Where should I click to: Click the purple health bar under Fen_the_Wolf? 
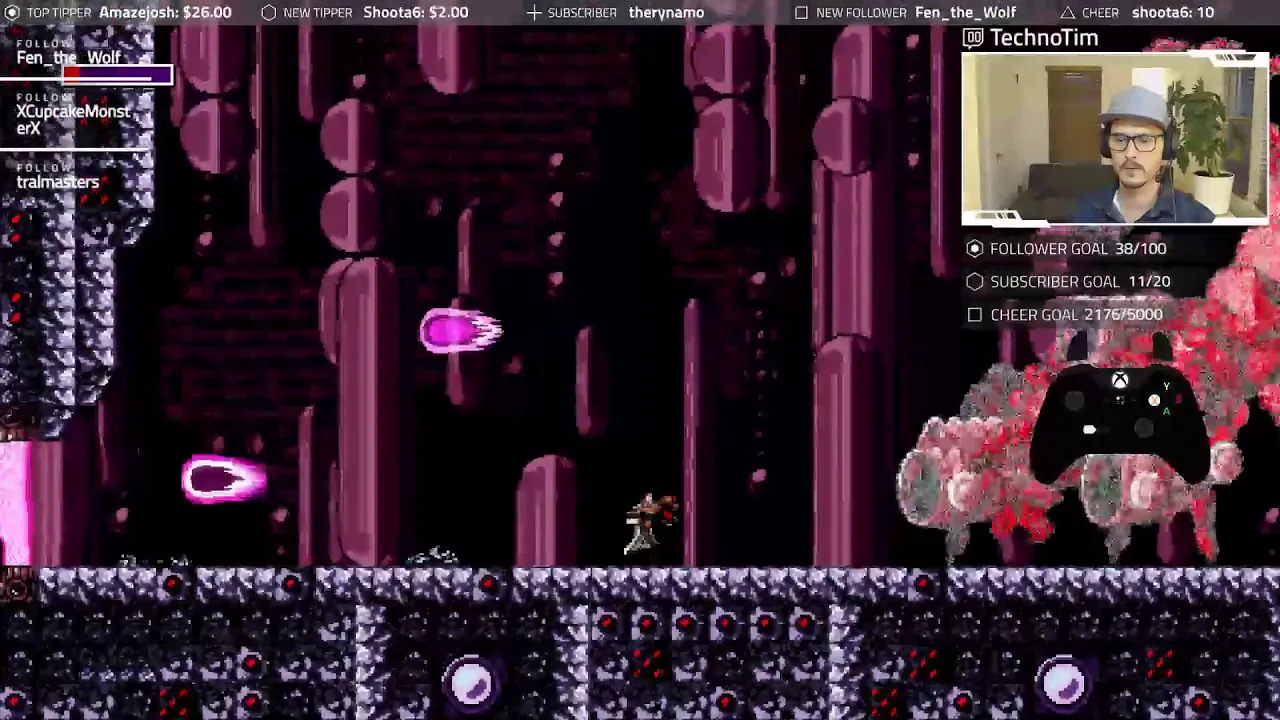point(118,75)
